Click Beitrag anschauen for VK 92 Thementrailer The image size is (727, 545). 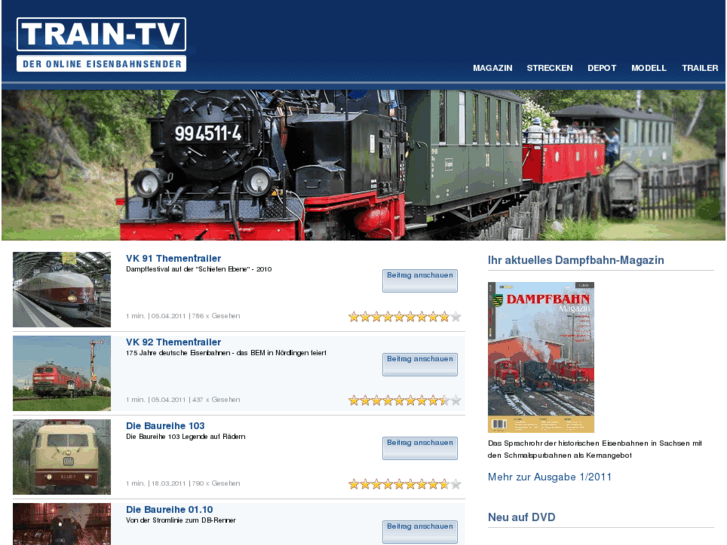coord(420,365)
